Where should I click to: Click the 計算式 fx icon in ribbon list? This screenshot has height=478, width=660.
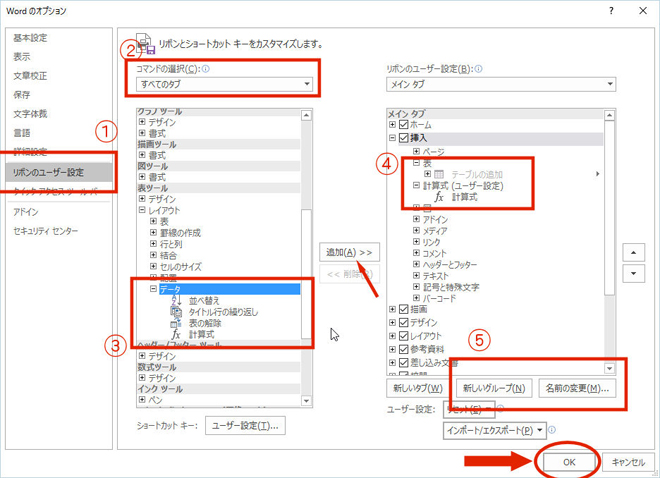438,198
